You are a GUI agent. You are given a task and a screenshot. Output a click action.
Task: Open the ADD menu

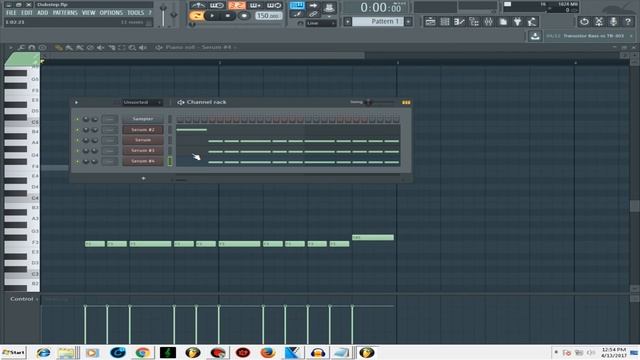pyautogui.click(x=42, y=13)
